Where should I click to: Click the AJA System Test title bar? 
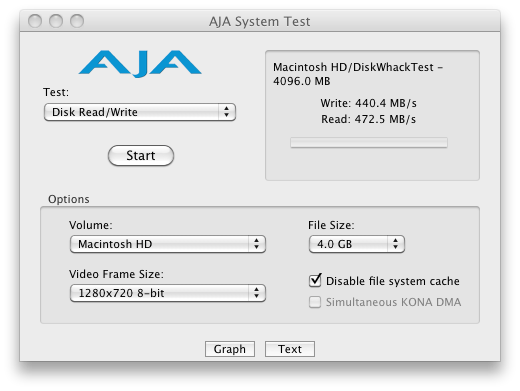(x=260, y=21)
